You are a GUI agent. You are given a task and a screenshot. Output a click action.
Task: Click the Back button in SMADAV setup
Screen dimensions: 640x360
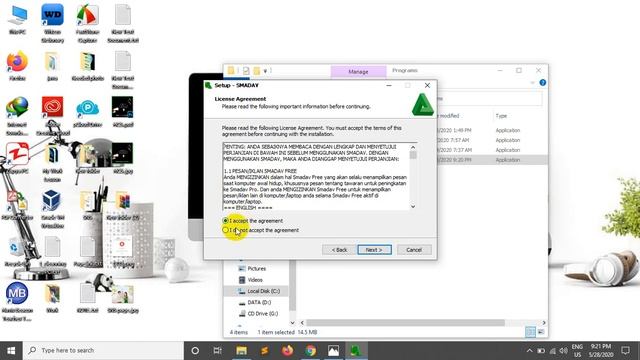(339, 250)
